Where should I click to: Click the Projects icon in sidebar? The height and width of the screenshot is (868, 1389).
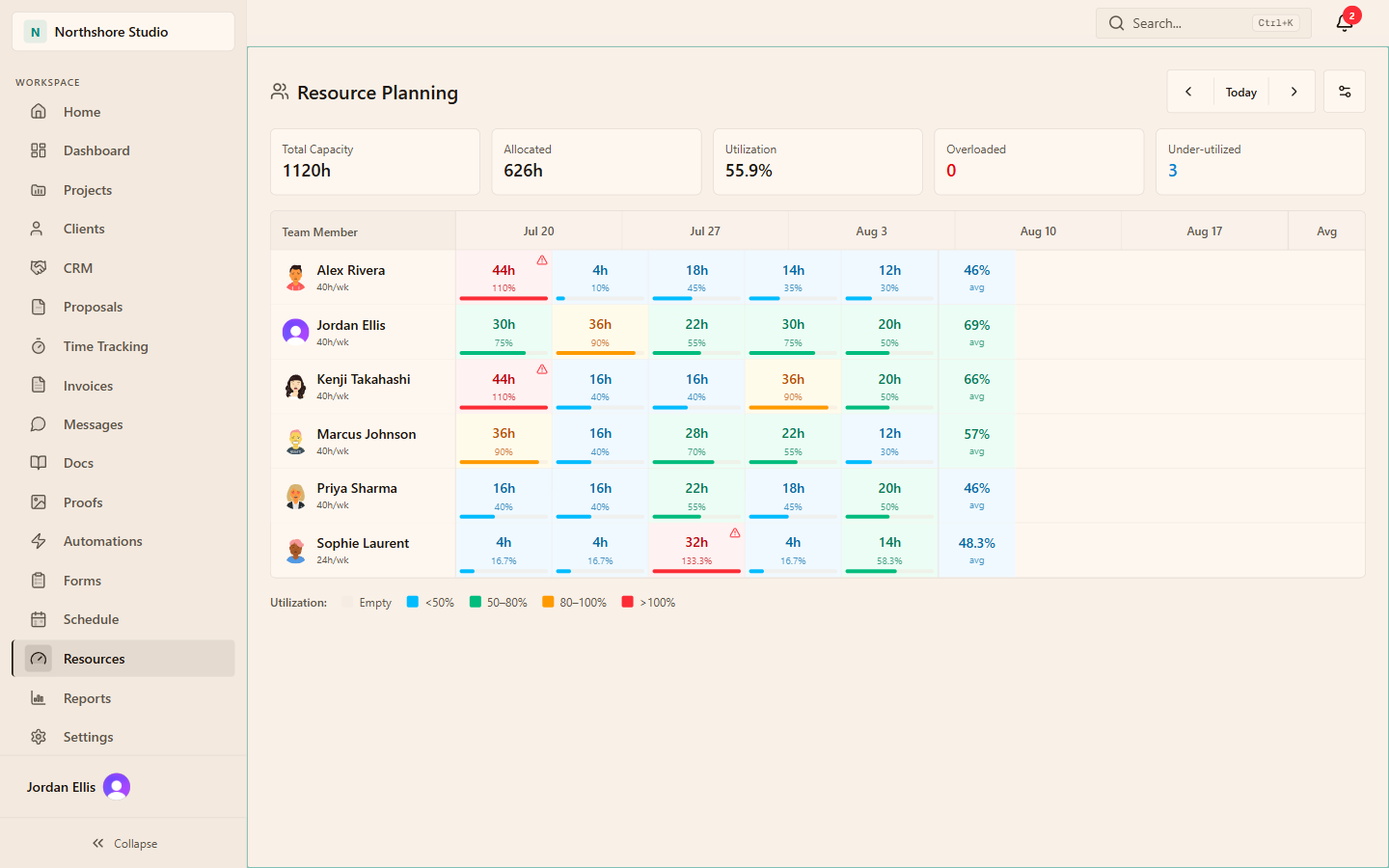pyautogui.click(x=39, y=190)
